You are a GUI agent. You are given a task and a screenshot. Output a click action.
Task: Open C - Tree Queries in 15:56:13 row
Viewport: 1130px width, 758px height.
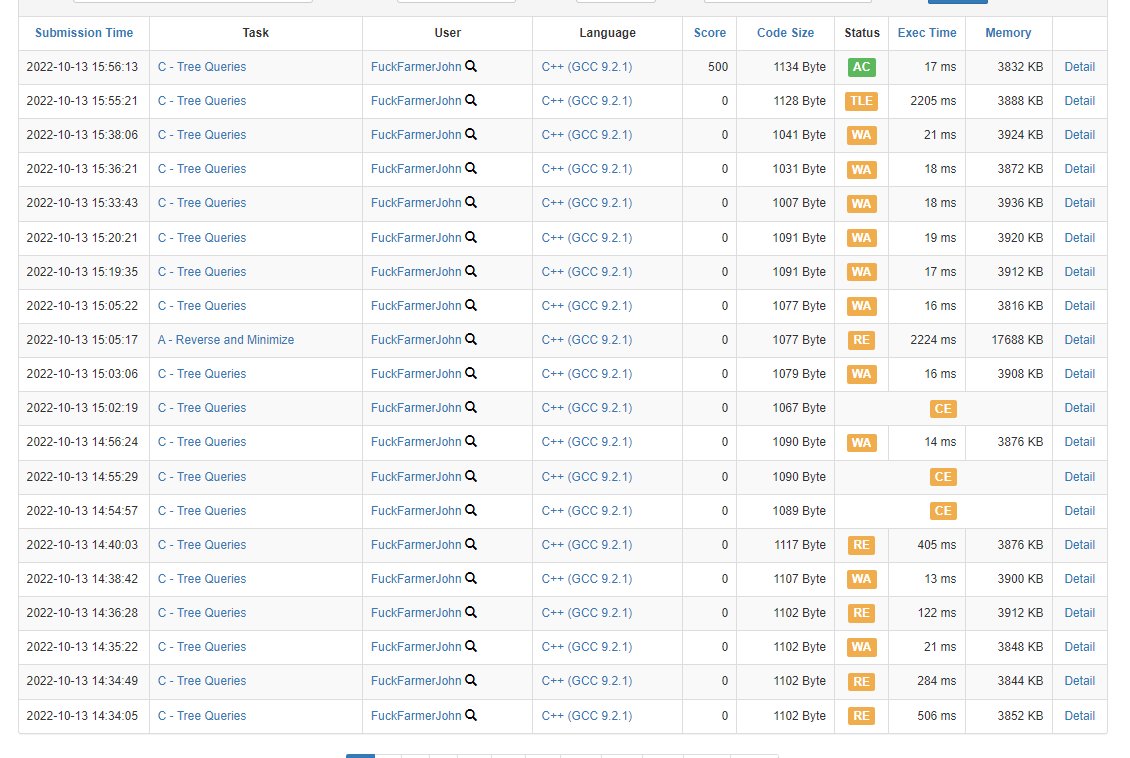[x=202, y=67]
